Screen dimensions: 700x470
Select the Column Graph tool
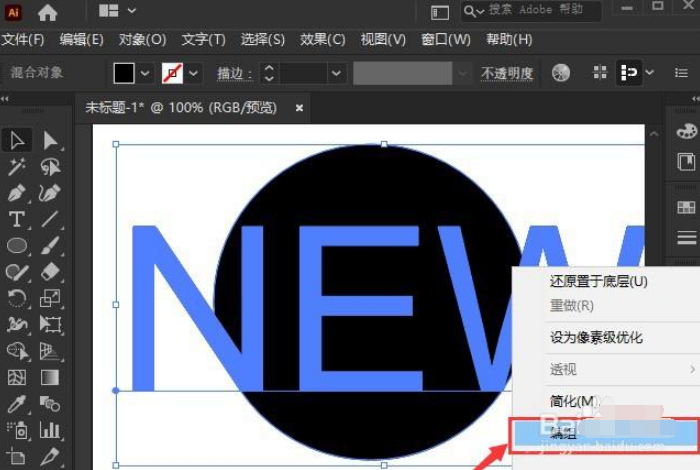click(x=50, y=430)
